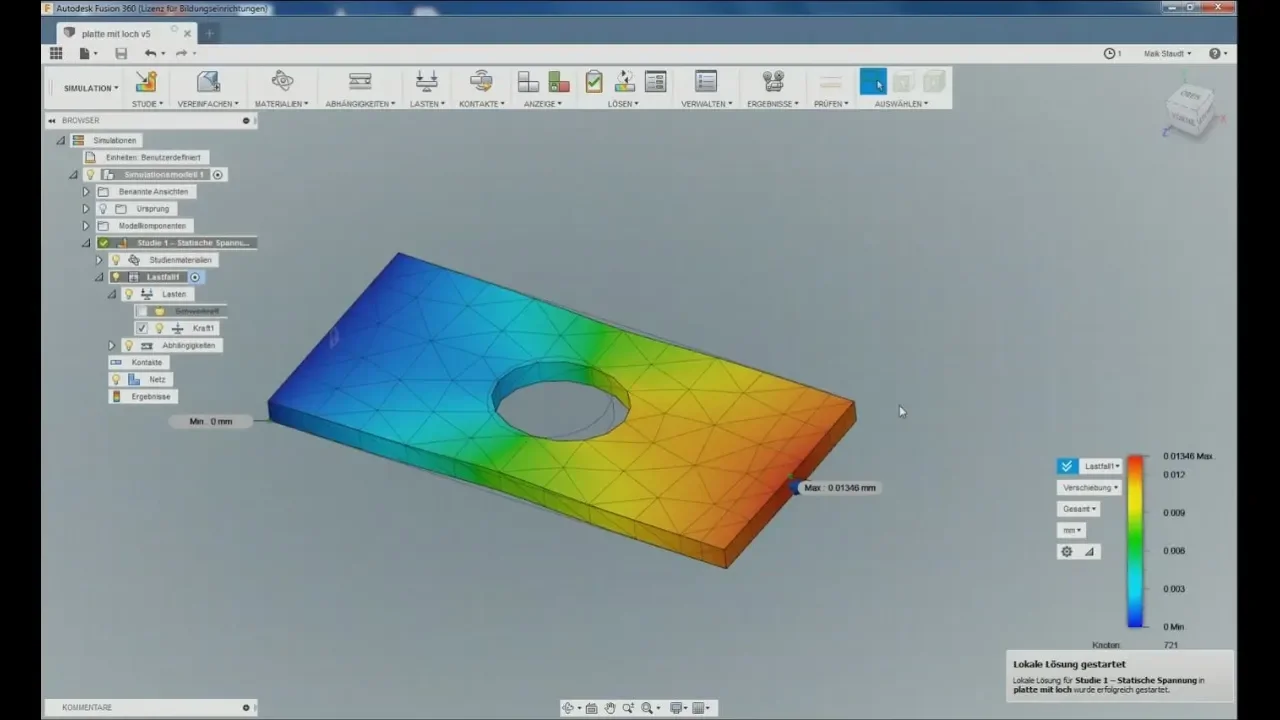Click the Kontakte automatic contacts icon
The height and width of the screenshot is (720, 1280).
pos(481,81)
